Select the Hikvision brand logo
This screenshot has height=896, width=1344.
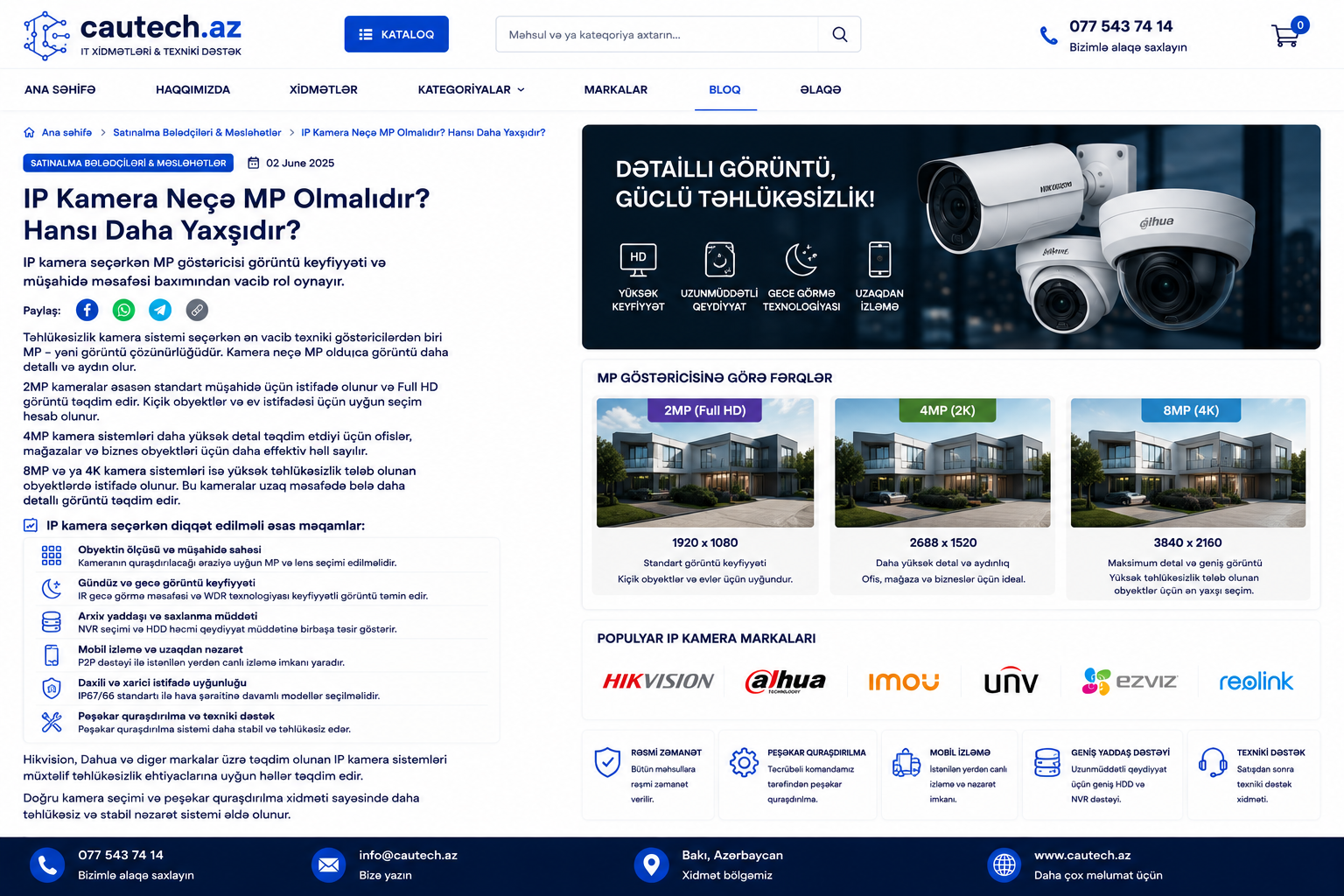pos(658,681)
